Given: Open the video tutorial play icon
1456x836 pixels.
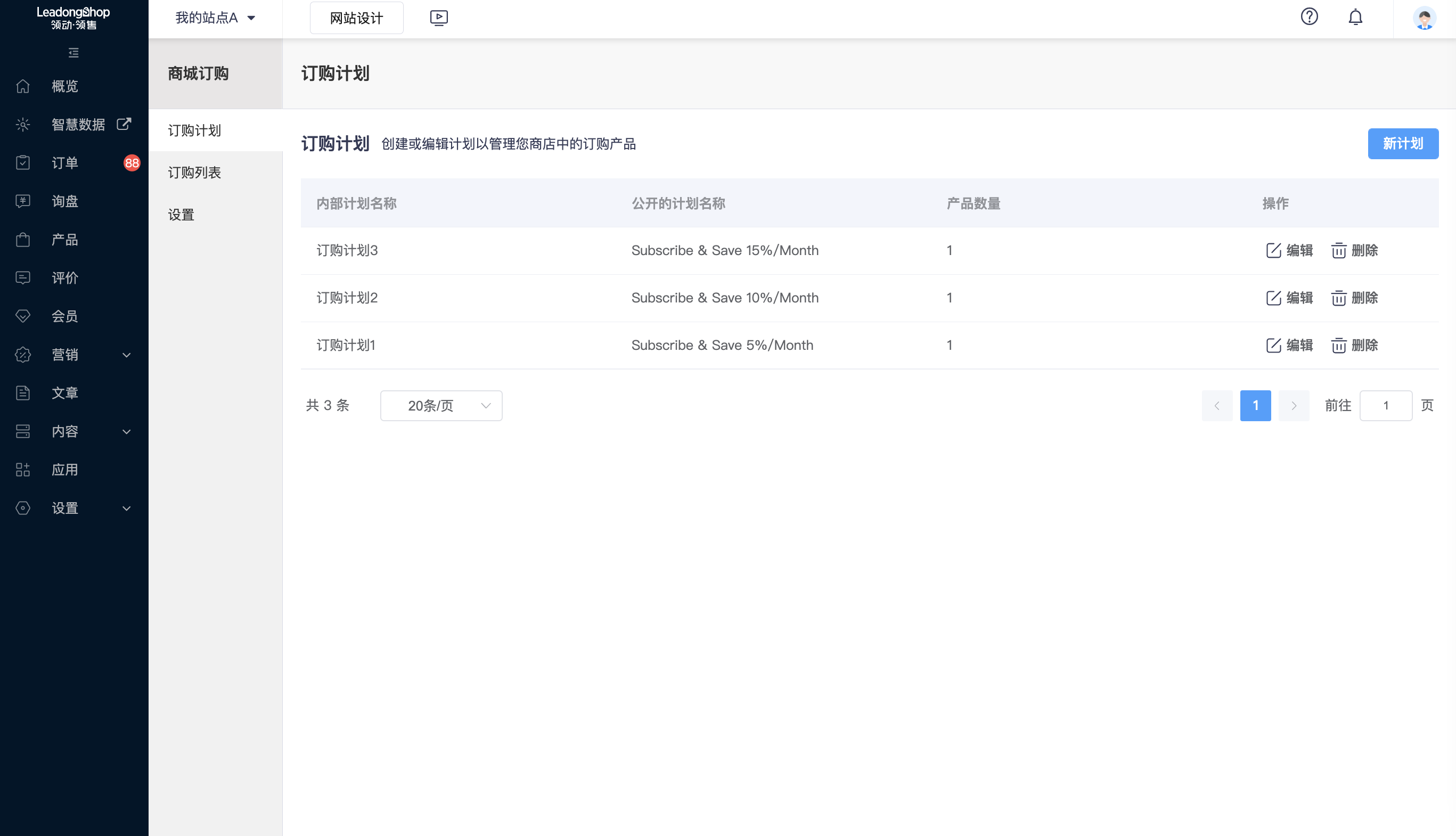Looking at the screenshot, I should (x=439, y=17).
